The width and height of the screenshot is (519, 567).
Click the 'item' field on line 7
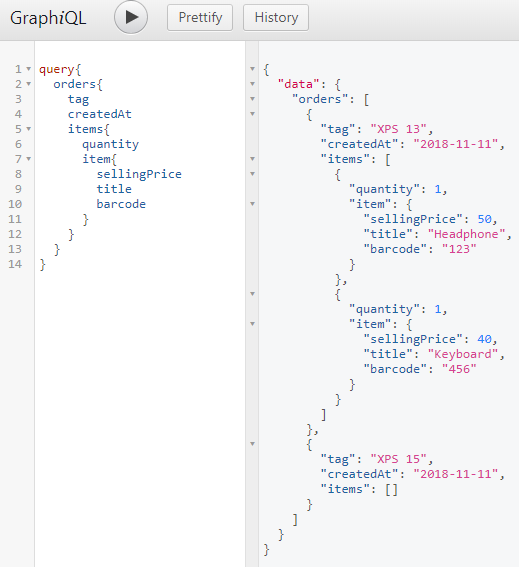pos(96,159)
